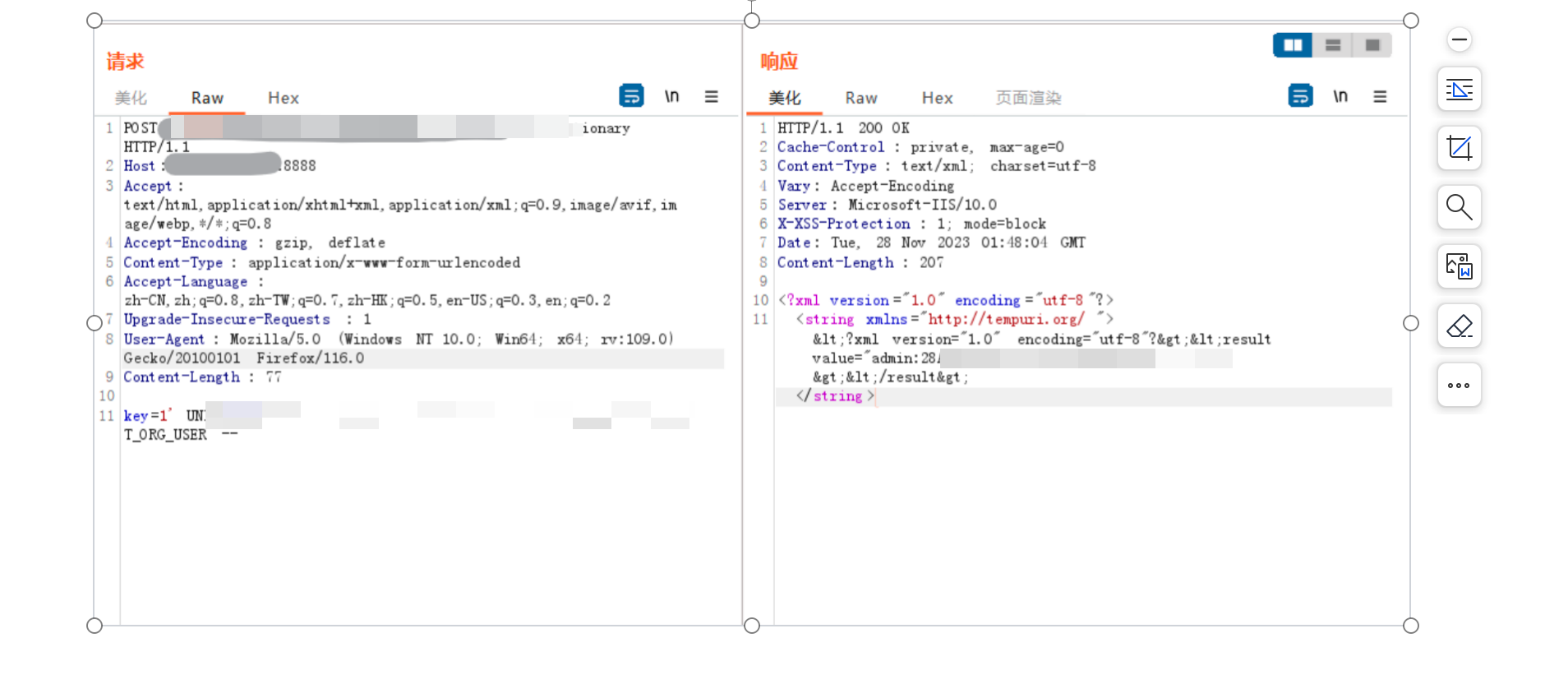Click the bottom-right corner image selection handle

[1411, 626]
